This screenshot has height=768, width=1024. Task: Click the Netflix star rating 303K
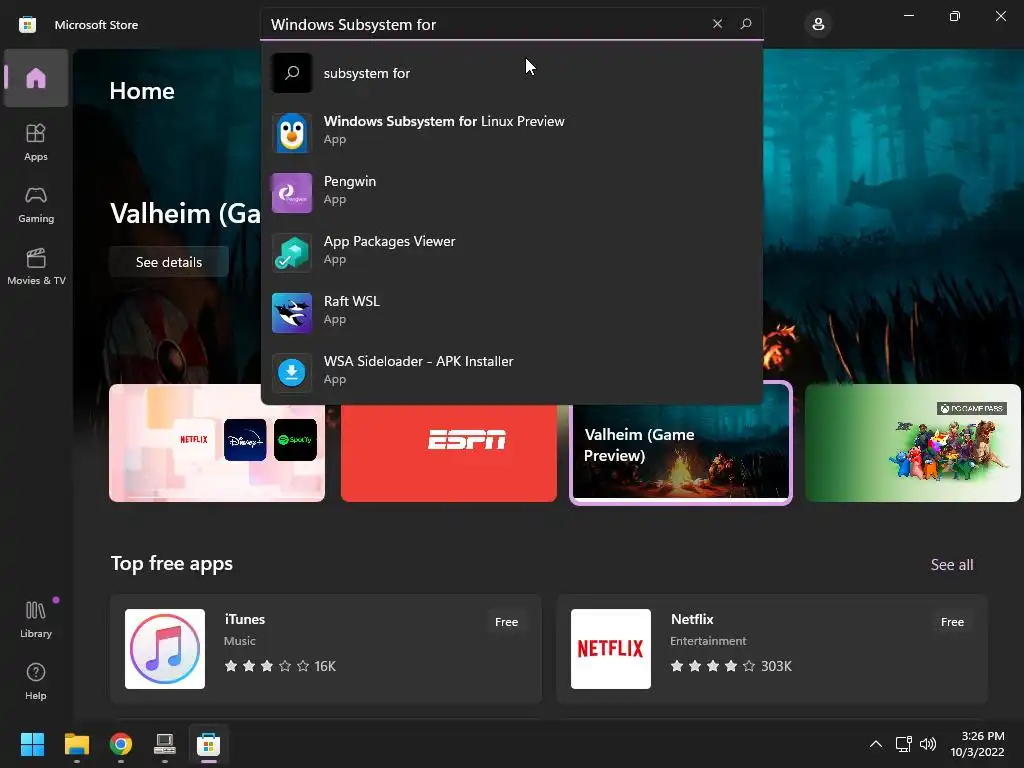pyautogui.click(x=731, y=666)
